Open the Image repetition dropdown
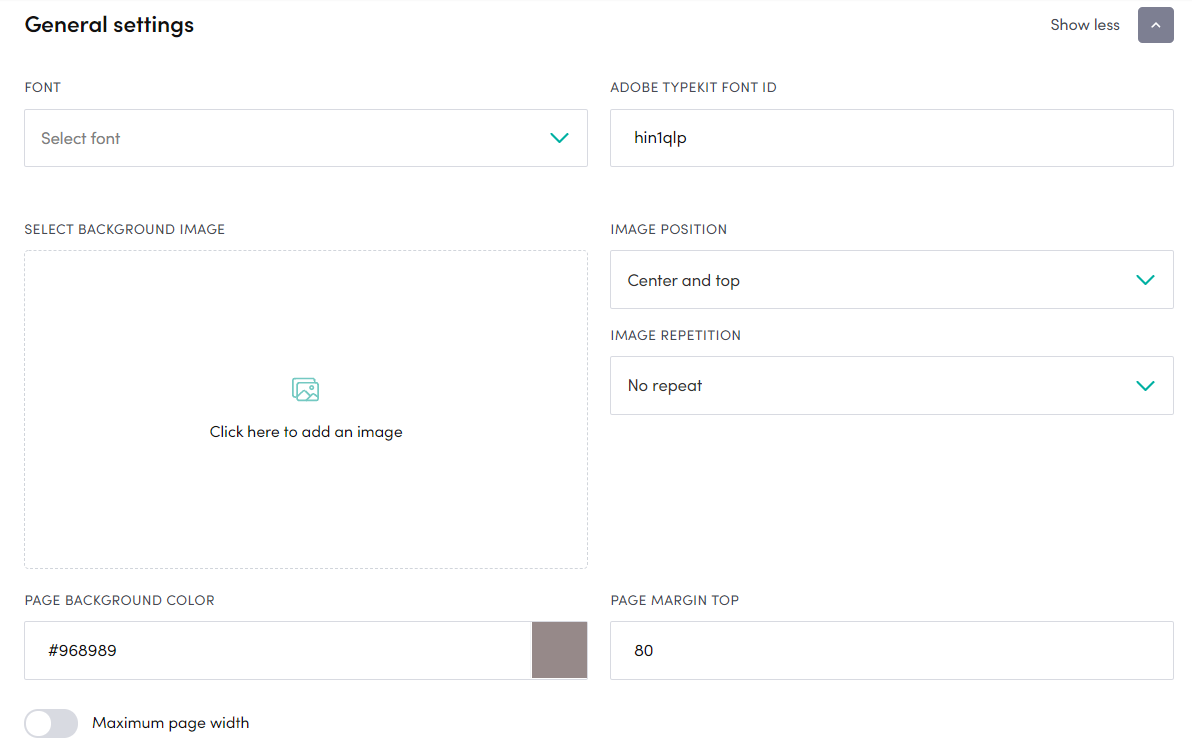Viewport: 1192px width, 755px height. 891,385
